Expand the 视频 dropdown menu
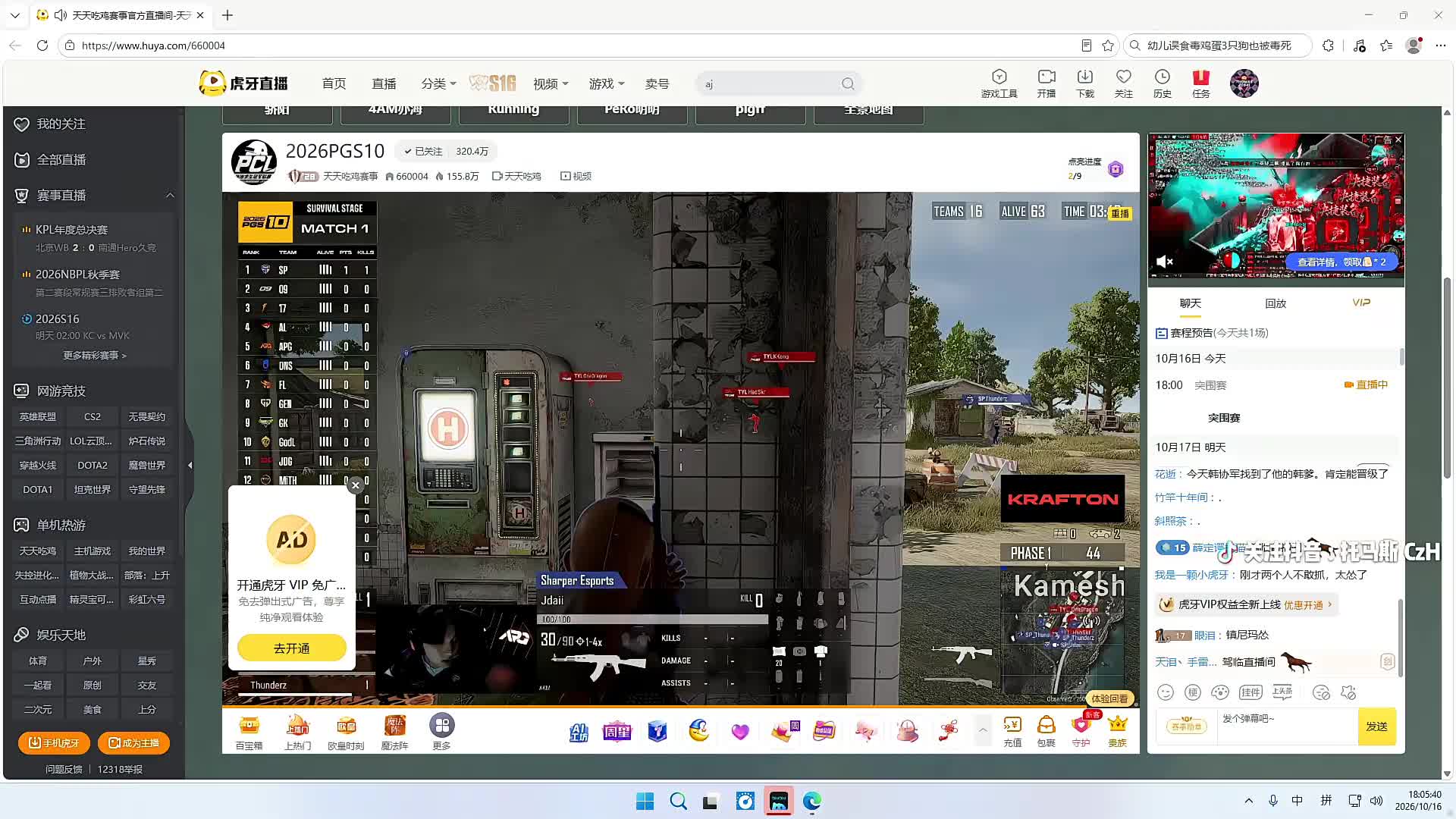The width and height of the screenshot is (1456, 819). coord(551,83)
